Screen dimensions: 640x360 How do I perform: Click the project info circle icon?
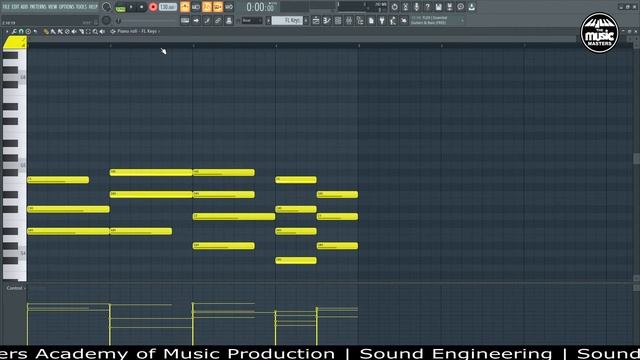point(460,7)
